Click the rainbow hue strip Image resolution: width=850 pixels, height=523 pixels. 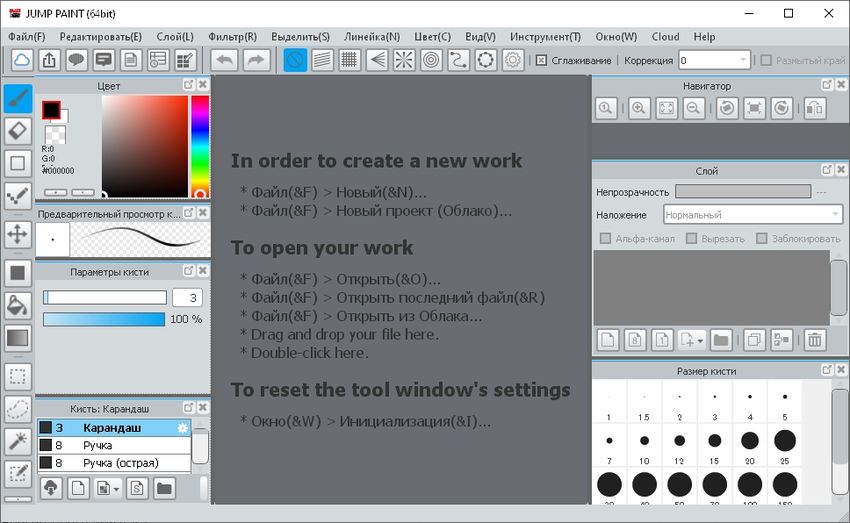tap(200, 146)
